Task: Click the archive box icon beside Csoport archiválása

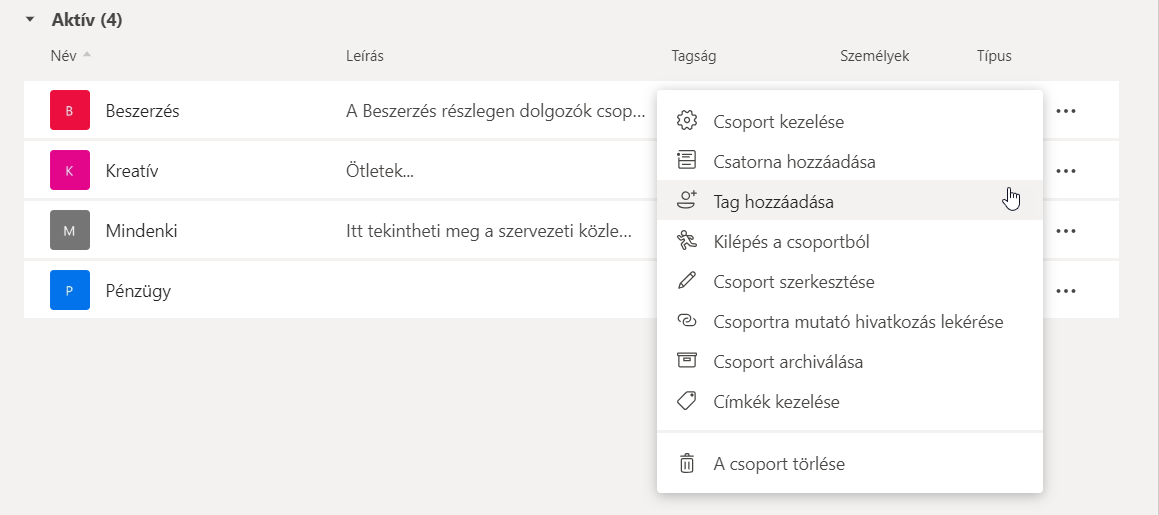Action: 686,361
